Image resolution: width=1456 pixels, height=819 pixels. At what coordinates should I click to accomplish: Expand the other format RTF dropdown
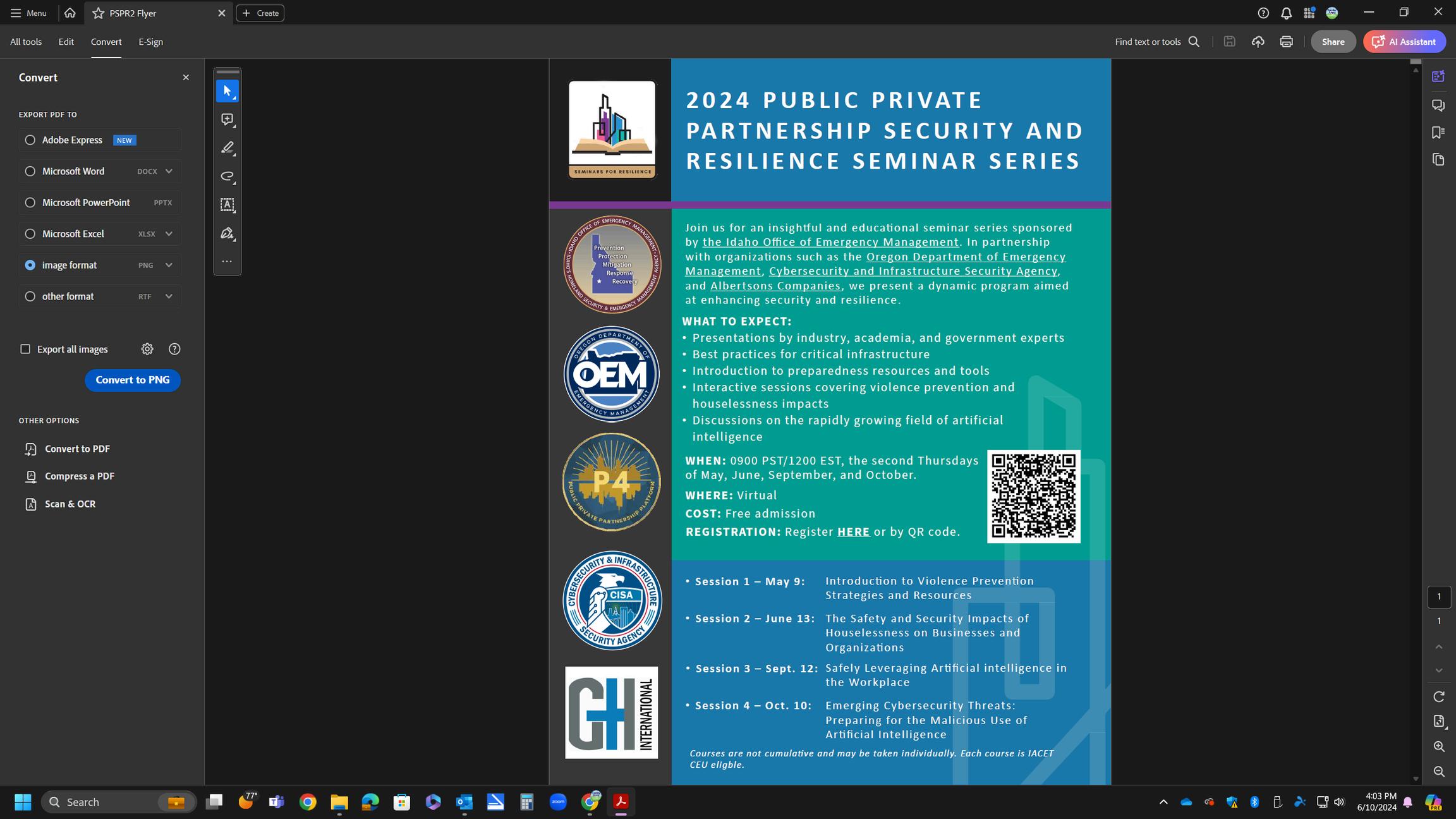169,296
